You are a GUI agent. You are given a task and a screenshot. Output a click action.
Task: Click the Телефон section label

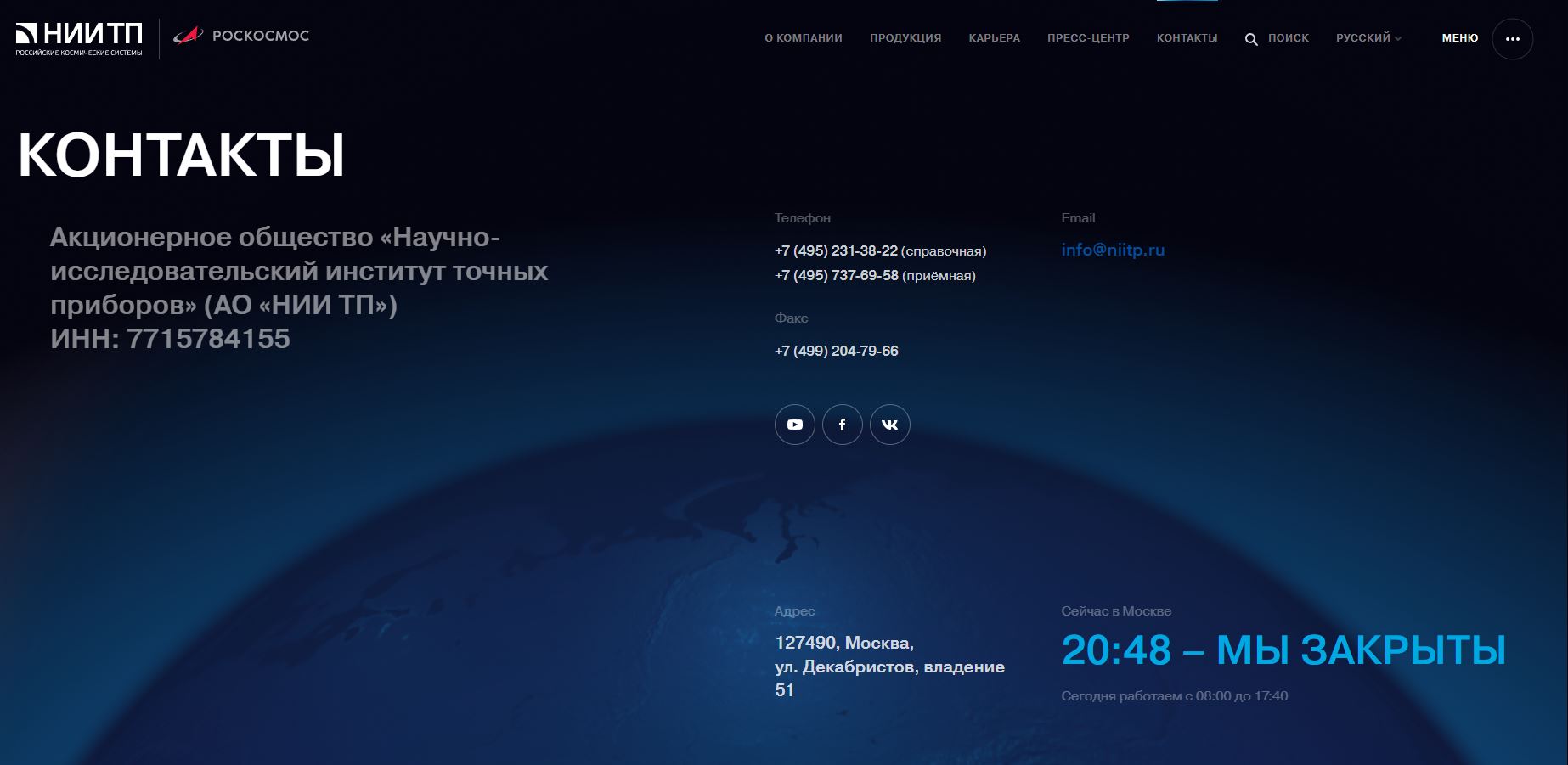(x=803, y=218)
